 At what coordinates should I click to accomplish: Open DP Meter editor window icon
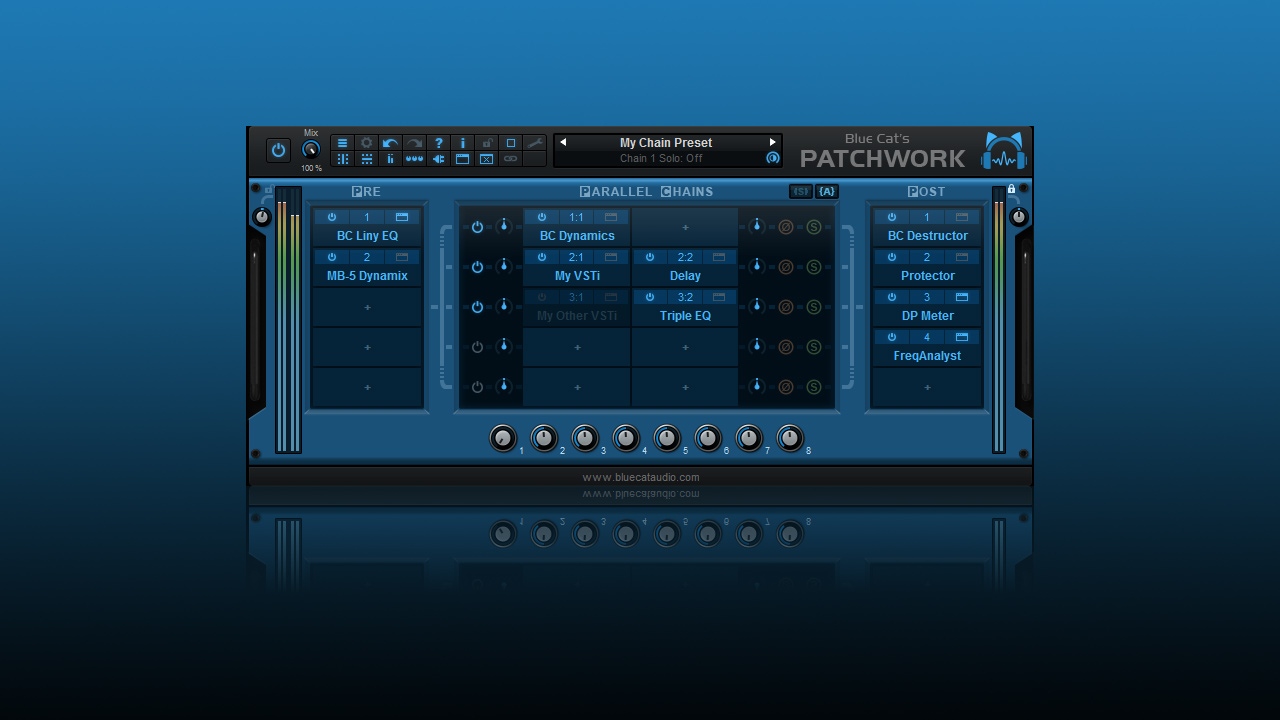point(962,297)
